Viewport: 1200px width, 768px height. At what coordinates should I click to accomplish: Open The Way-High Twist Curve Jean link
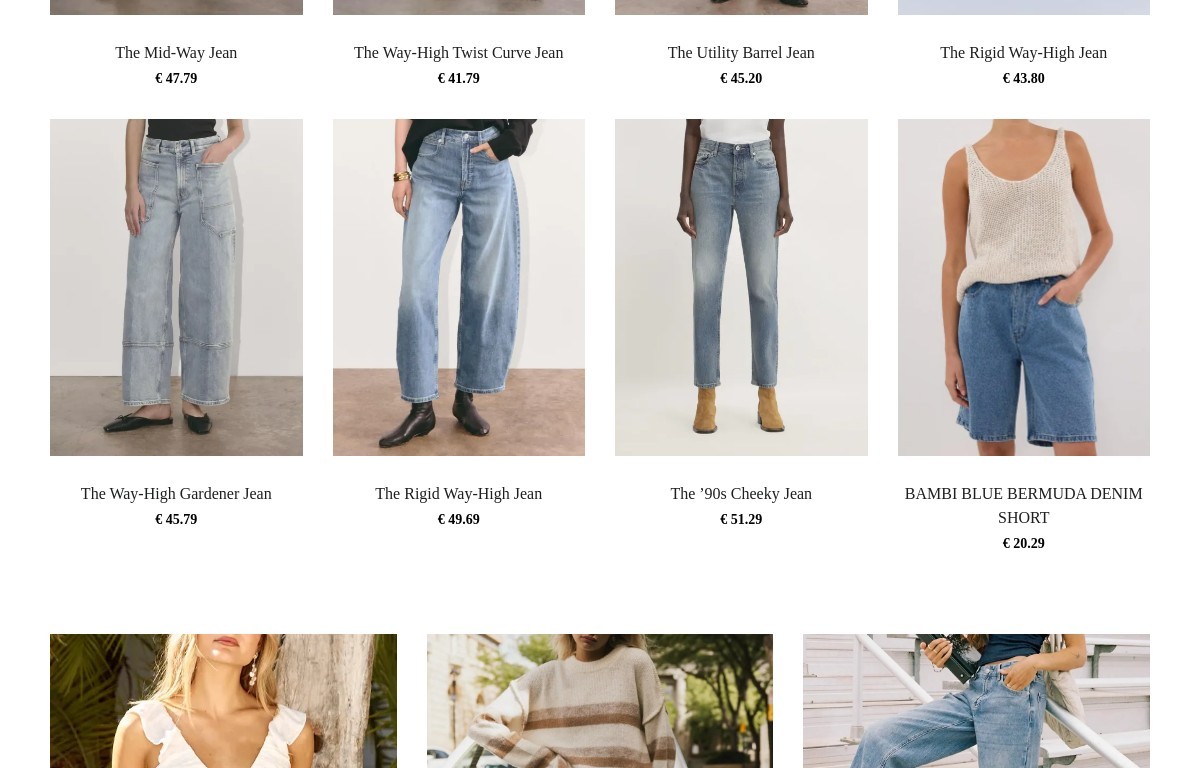coord(458,53)
